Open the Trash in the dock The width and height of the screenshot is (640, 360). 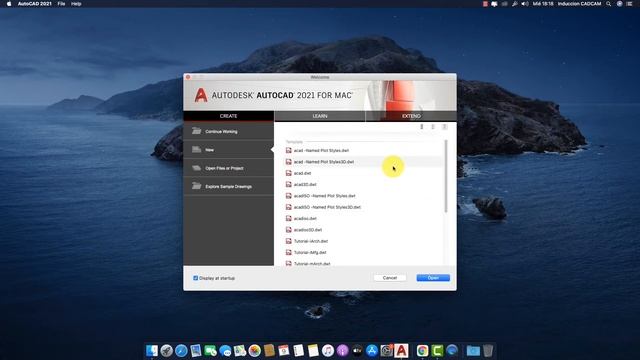coord(488,350)
